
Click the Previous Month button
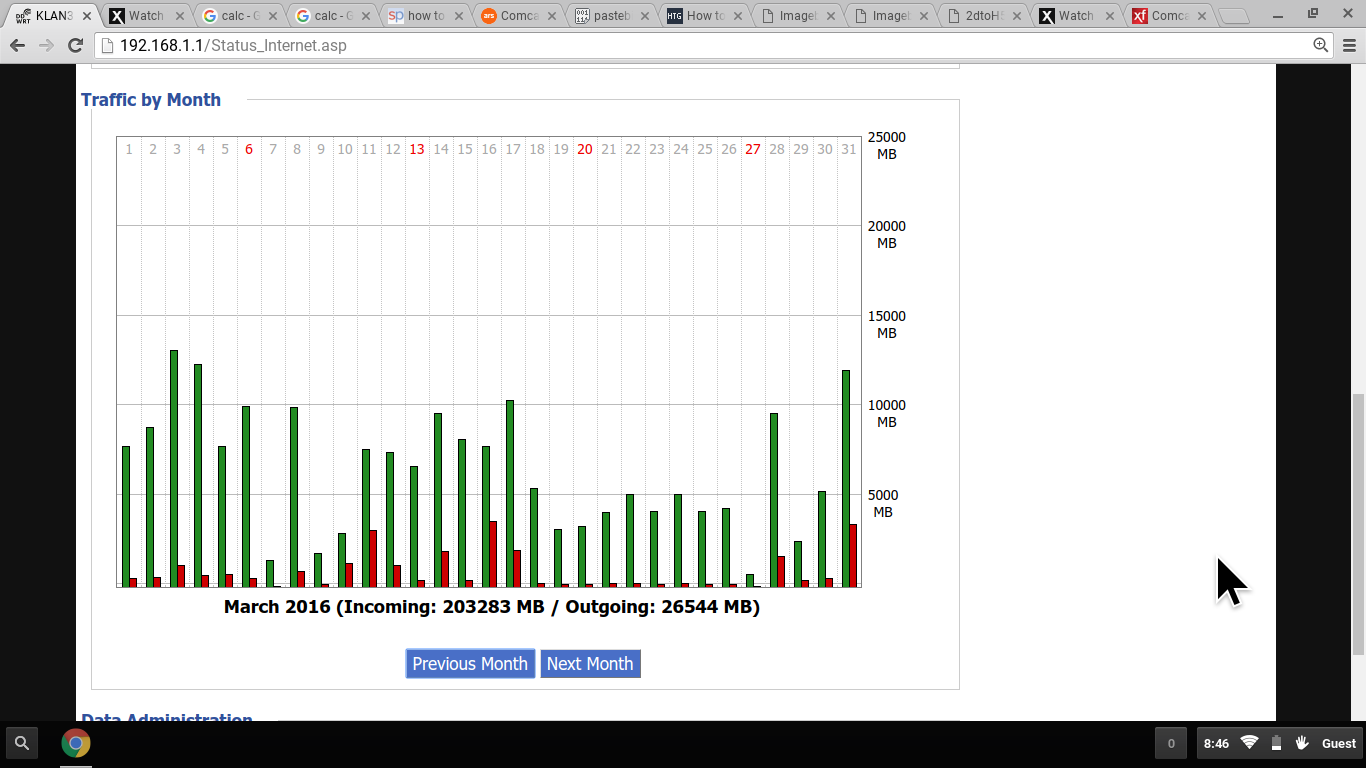click(x=470, y=664)
